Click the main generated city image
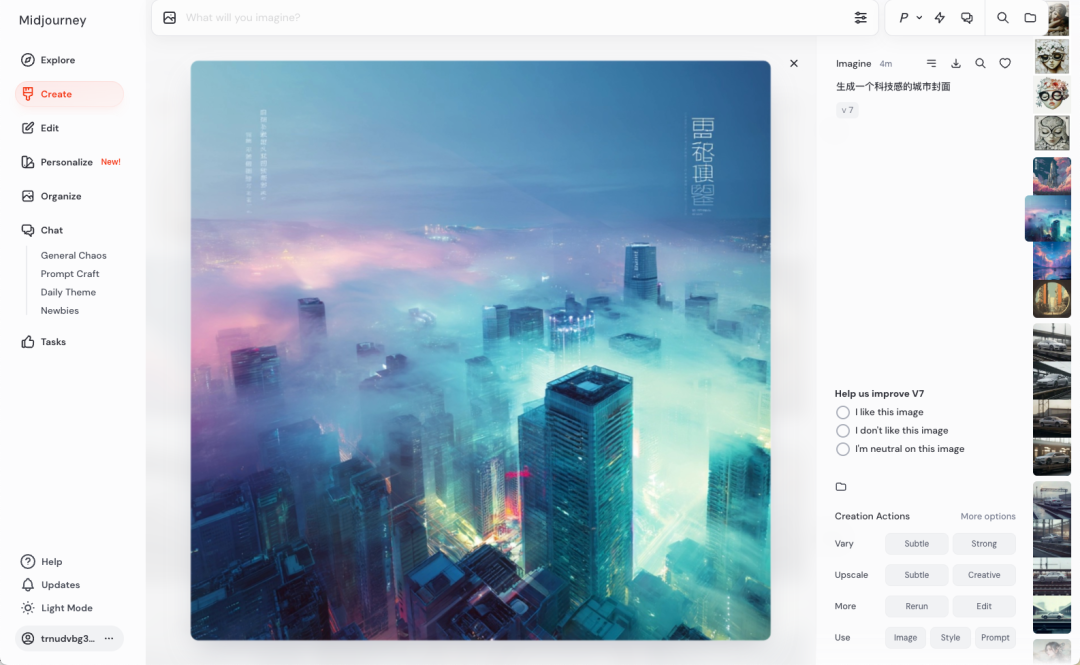 480,350
